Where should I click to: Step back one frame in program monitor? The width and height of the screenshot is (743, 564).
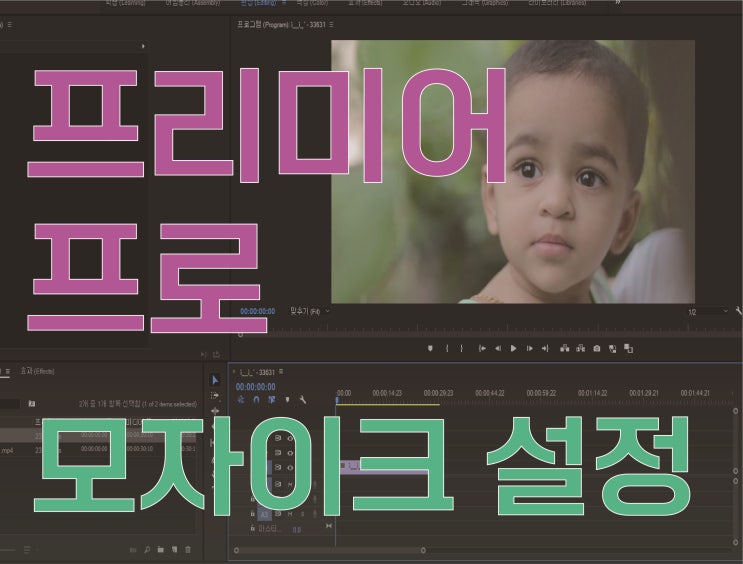click(498, 348)
